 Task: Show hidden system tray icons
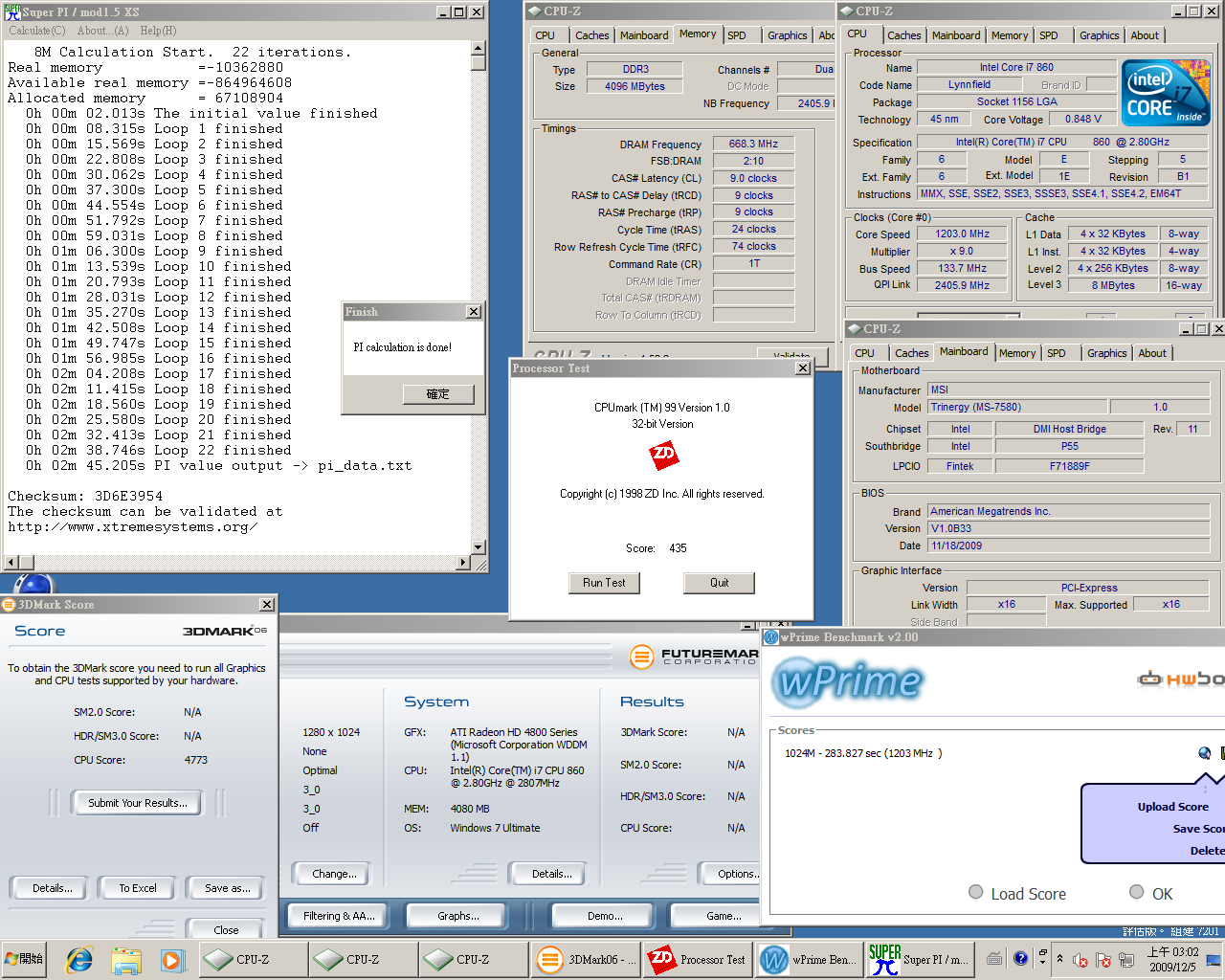coord(1059,958)
